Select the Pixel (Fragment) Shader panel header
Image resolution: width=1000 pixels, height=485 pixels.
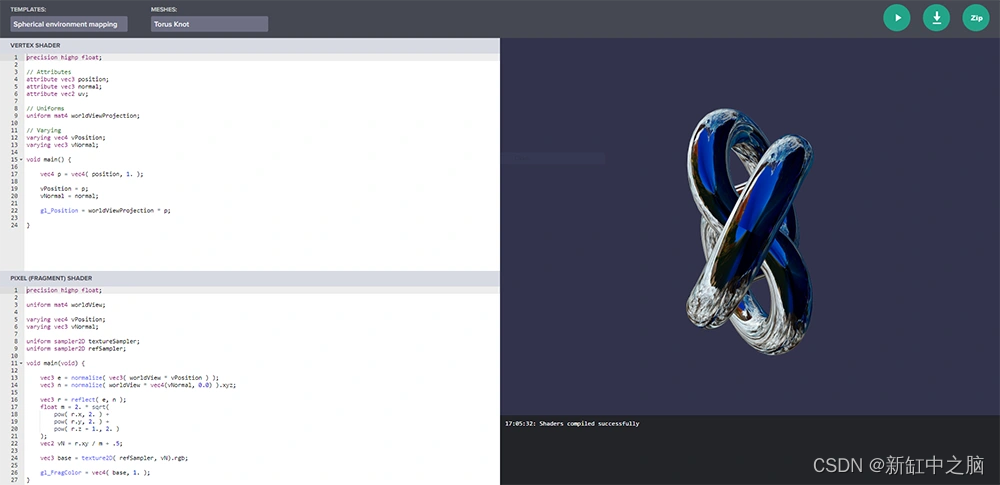pos(250,278)
